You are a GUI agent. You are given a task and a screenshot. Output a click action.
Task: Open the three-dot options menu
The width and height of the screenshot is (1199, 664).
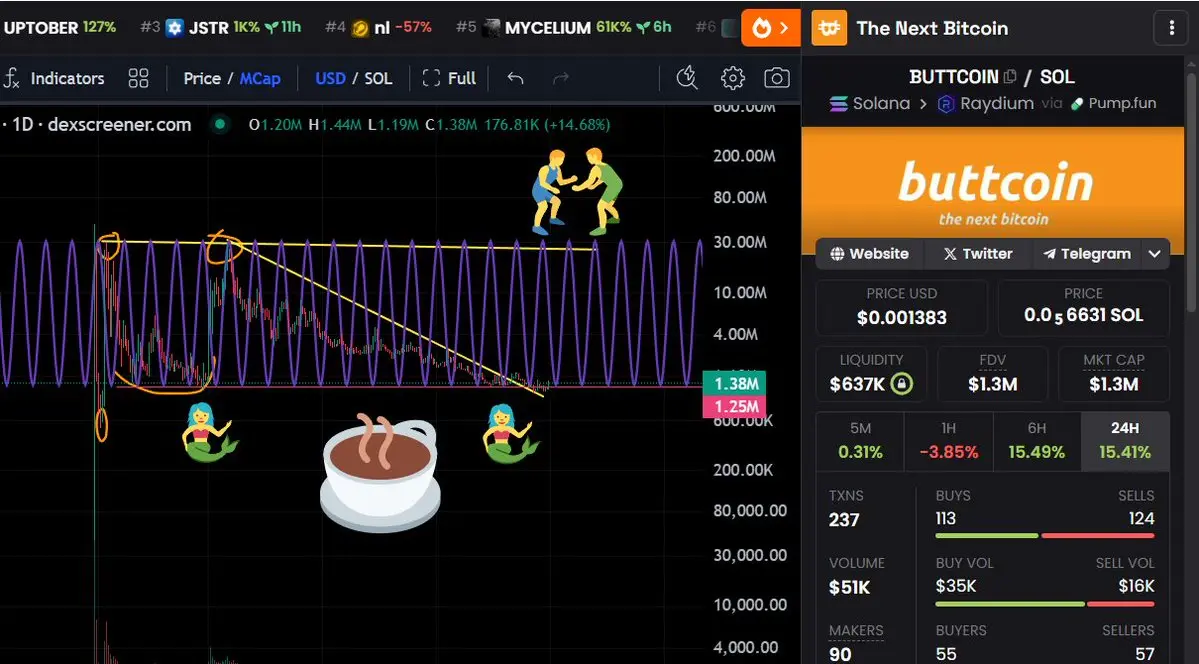pos(1171,28)
